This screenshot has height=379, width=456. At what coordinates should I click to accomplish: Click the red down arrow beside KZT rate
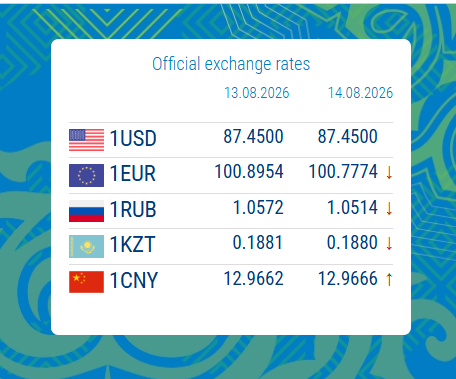pyautogui.click(x=389, y=244)
